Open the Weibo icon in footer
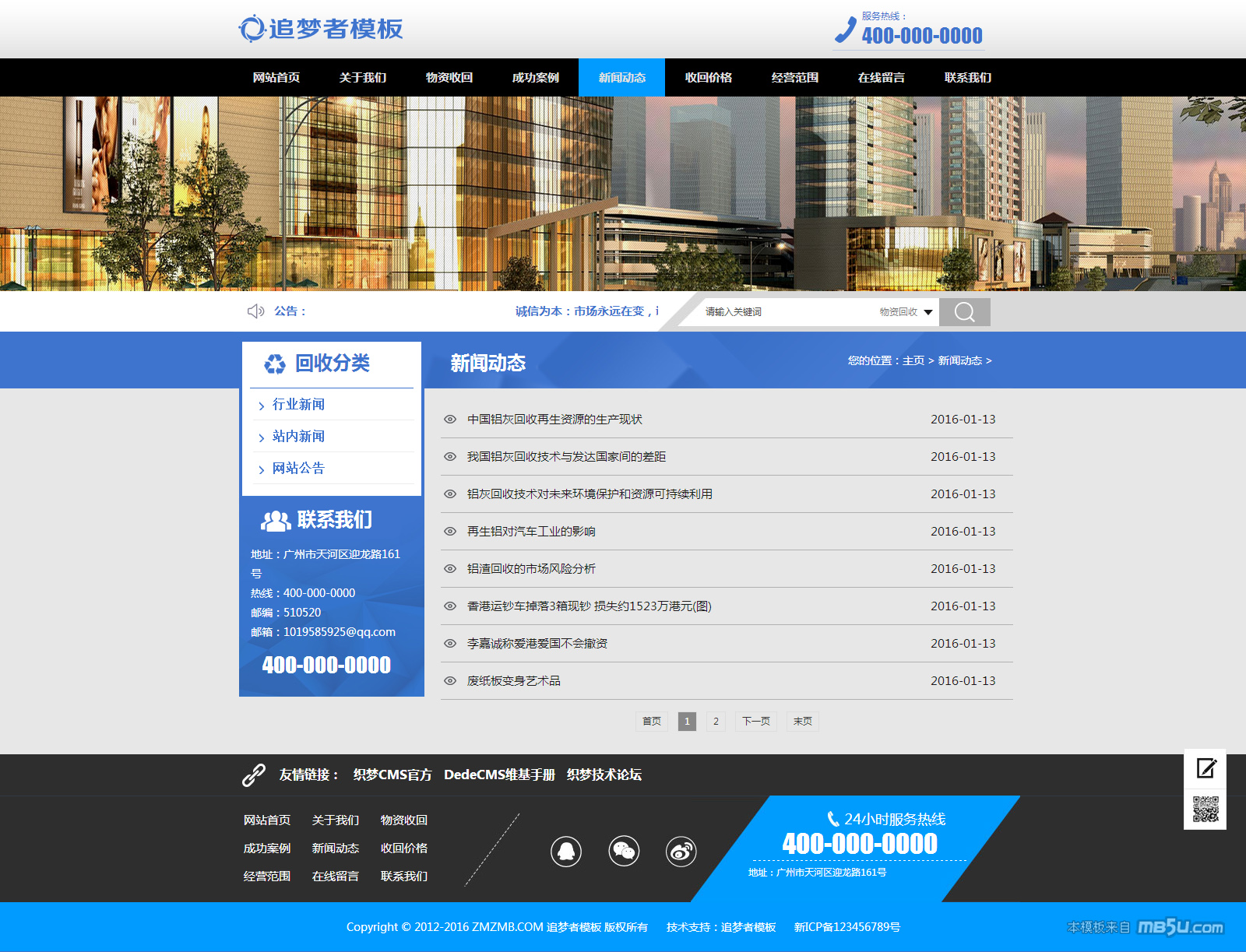1246x952 pixels. click(681, 852)
